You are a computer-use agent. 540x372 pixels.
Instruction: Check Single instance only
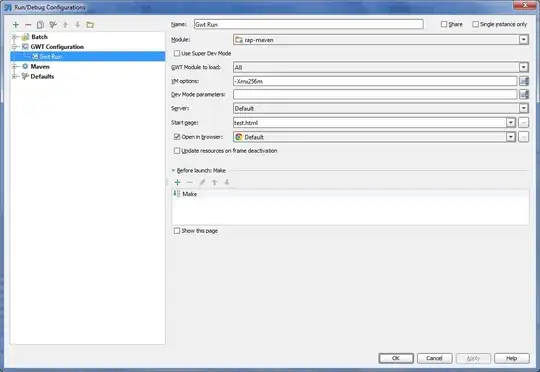pos(475,24)
